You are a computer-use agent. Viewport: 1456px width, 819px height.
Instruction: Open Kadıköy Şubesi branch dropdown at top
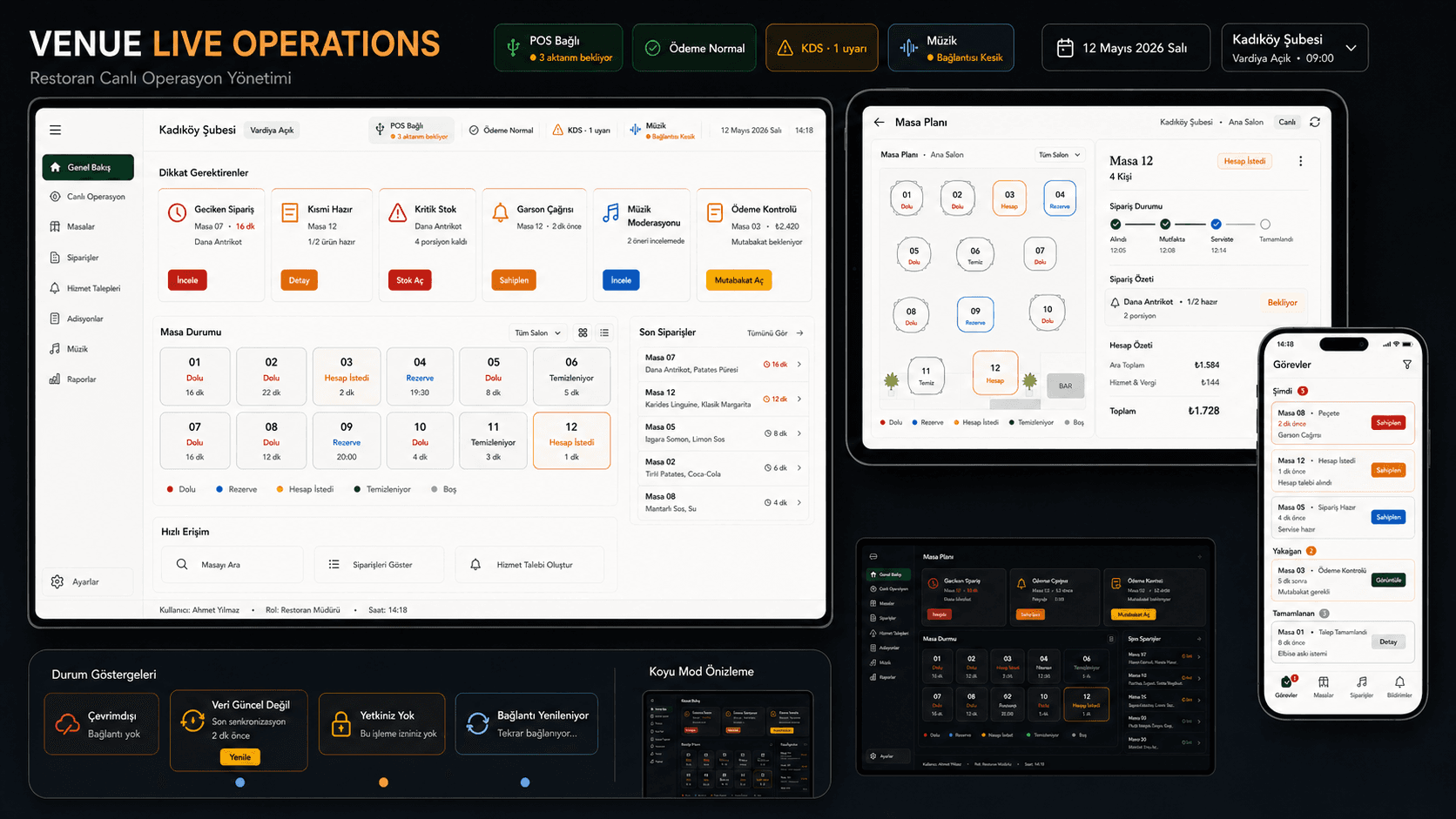1294,48
